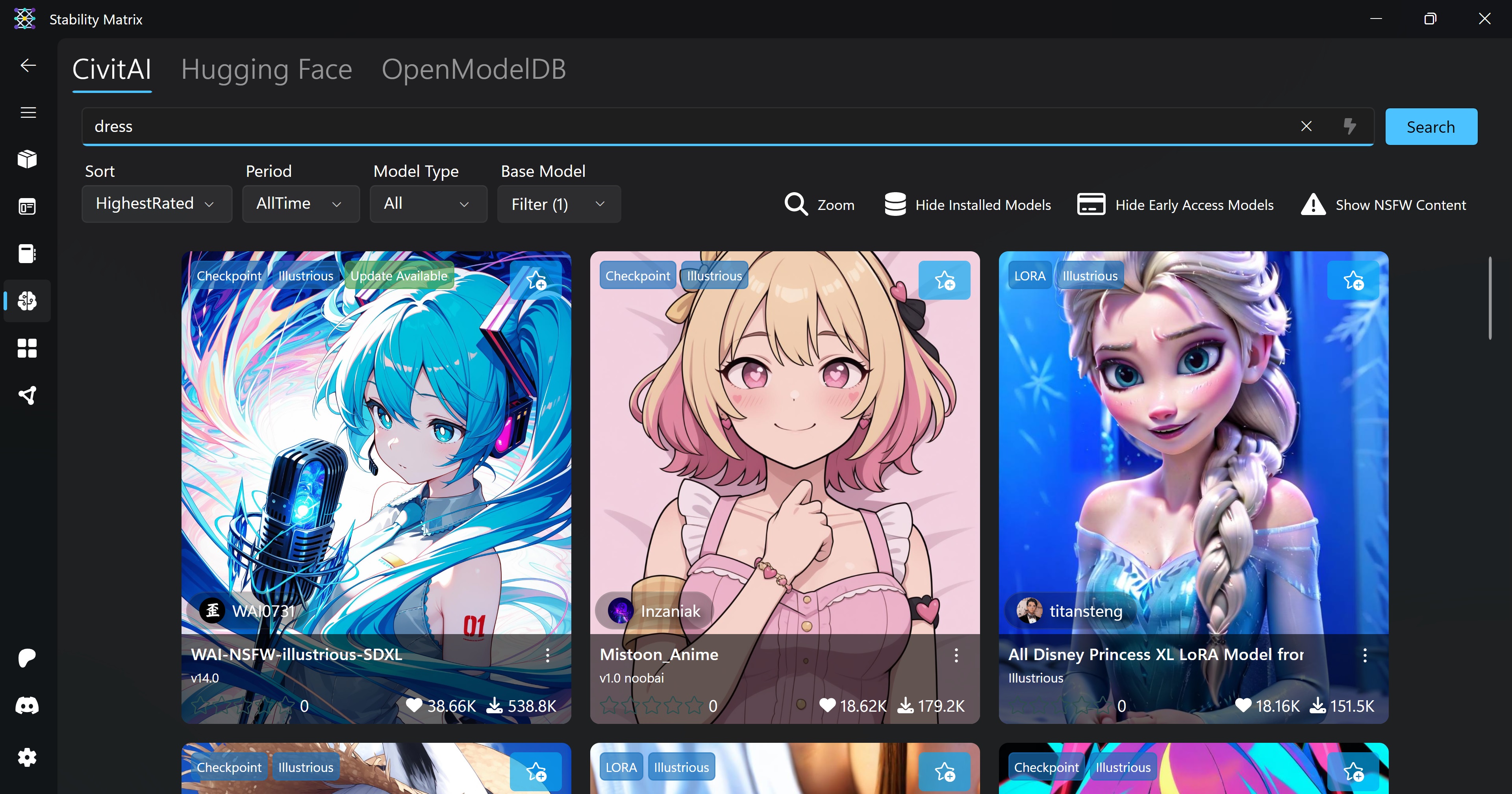
Task: Click the Mistoon_Anime model title
Action: pyautogui.click(x=659, y=654)
